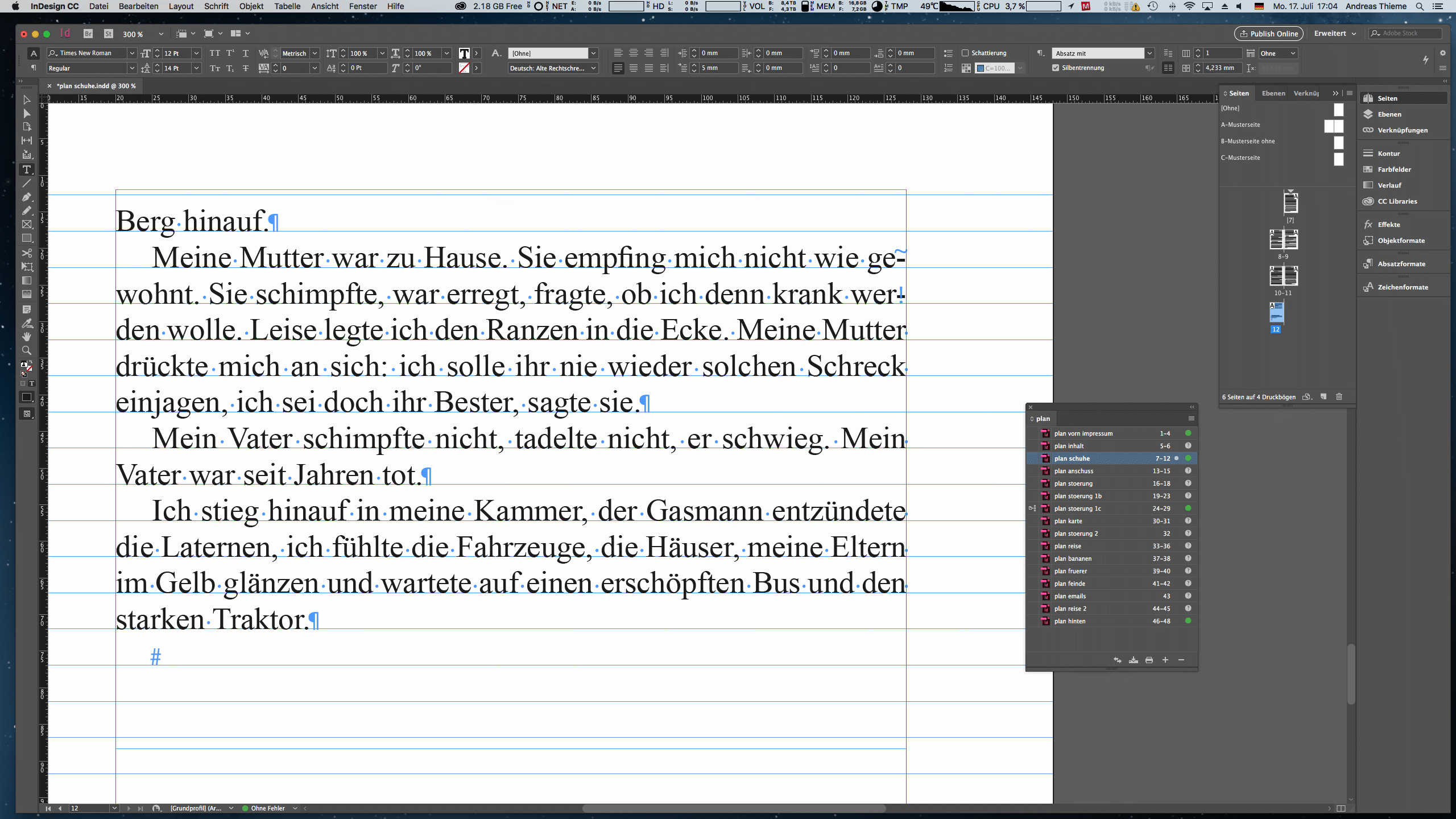This screenshot has height=819, width=1456.
Task: Open the Deutsch: Alte Rechtschreibung language dropdown
Action: coord(593,68)
